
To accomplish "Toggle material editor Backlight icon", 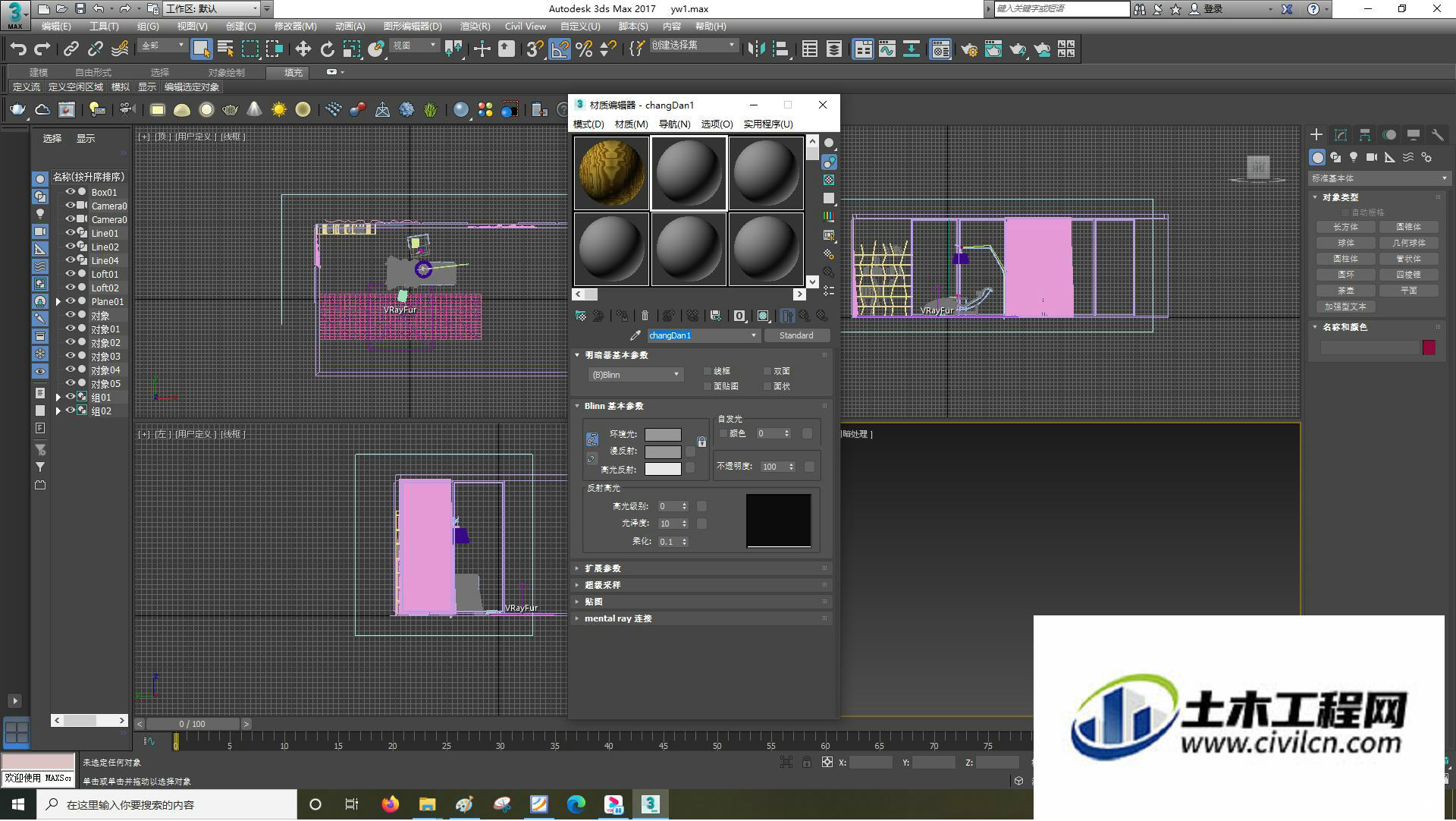I will [x=829, y=162].
